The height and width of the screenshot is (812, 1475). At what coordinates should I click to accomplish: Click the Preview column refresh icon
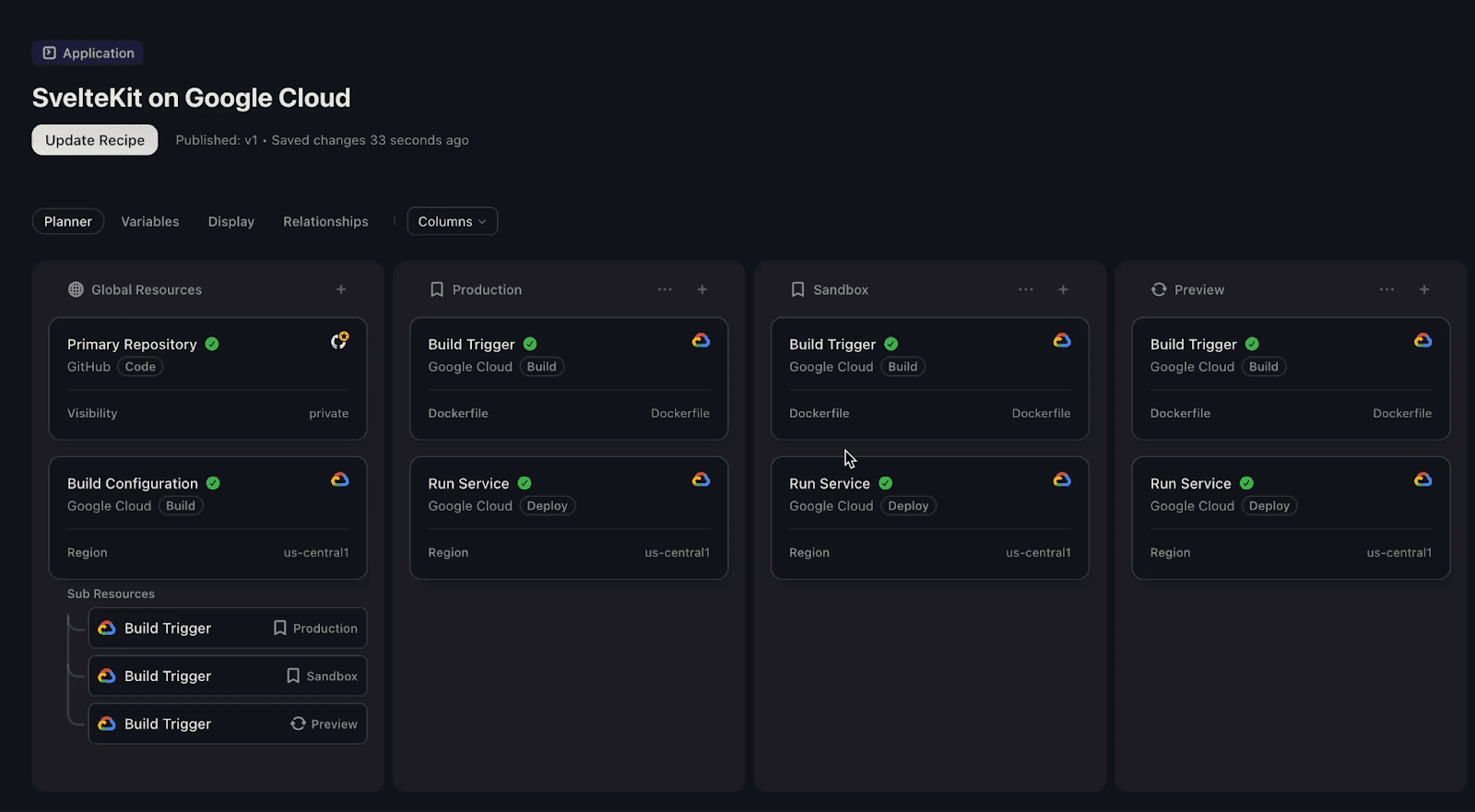tap(1159, 289)
